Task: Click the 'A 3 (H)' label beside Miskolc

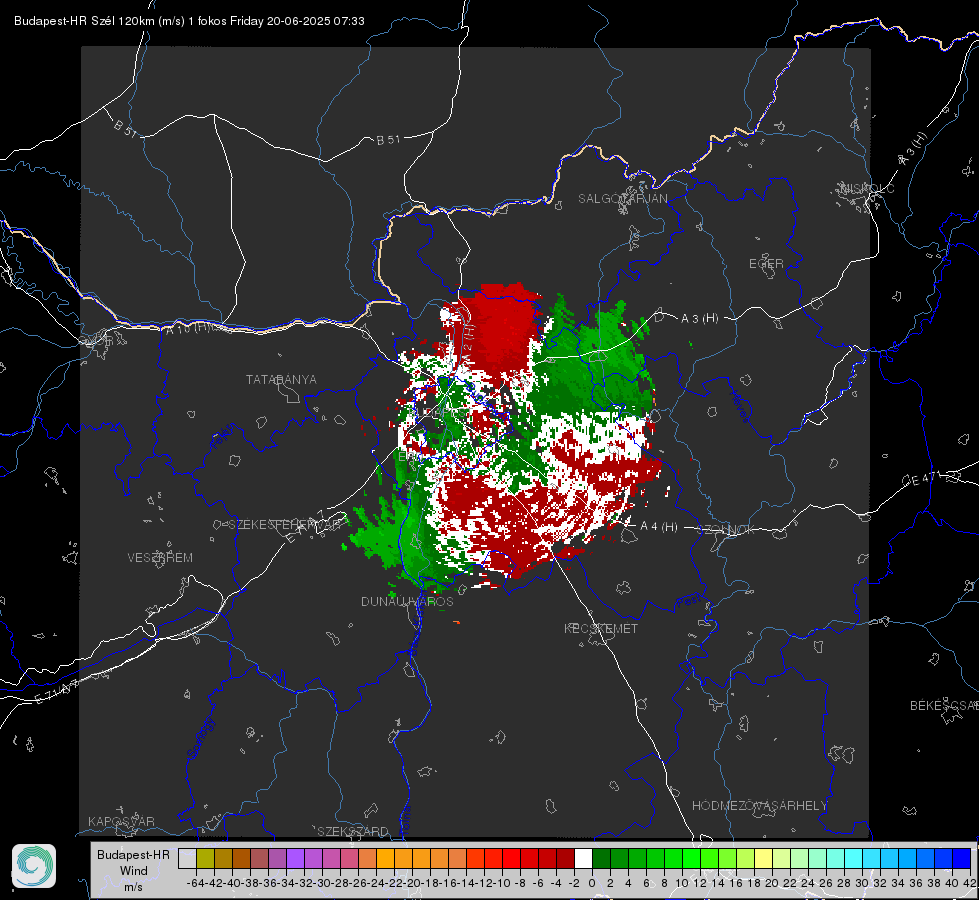Action: click(x=913, y=149)
